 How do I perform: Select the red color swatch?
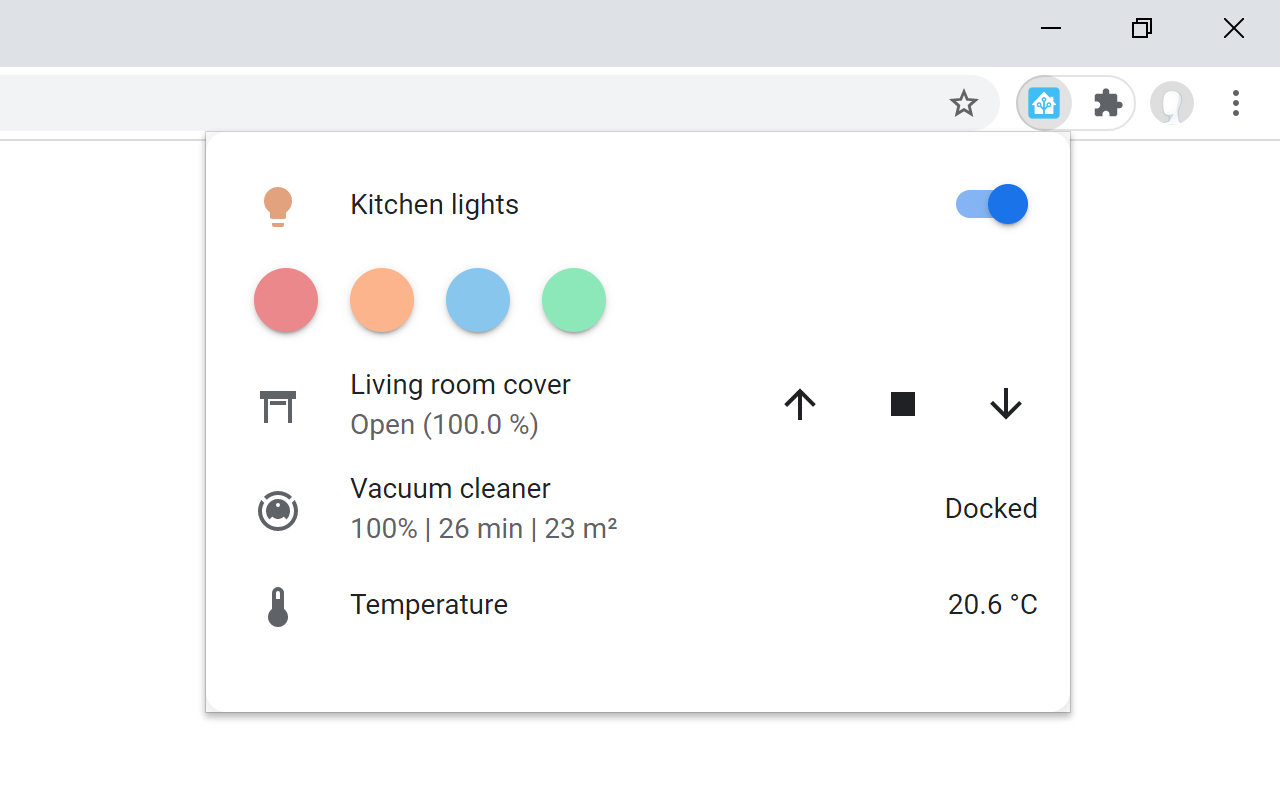[x=286, y=300]
